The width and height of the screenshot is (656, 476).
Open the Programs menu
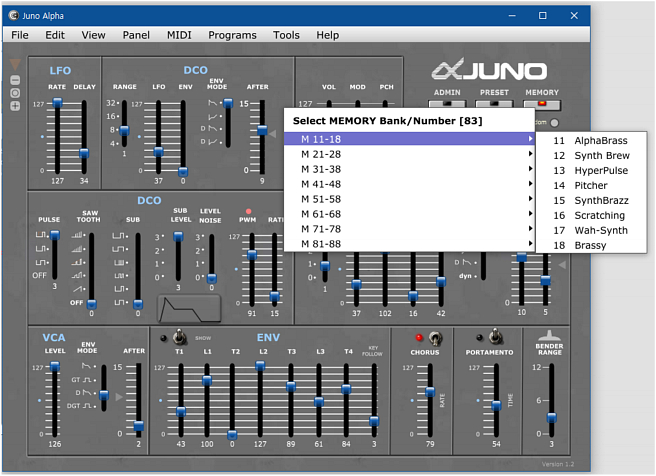[x=232, y=35]
